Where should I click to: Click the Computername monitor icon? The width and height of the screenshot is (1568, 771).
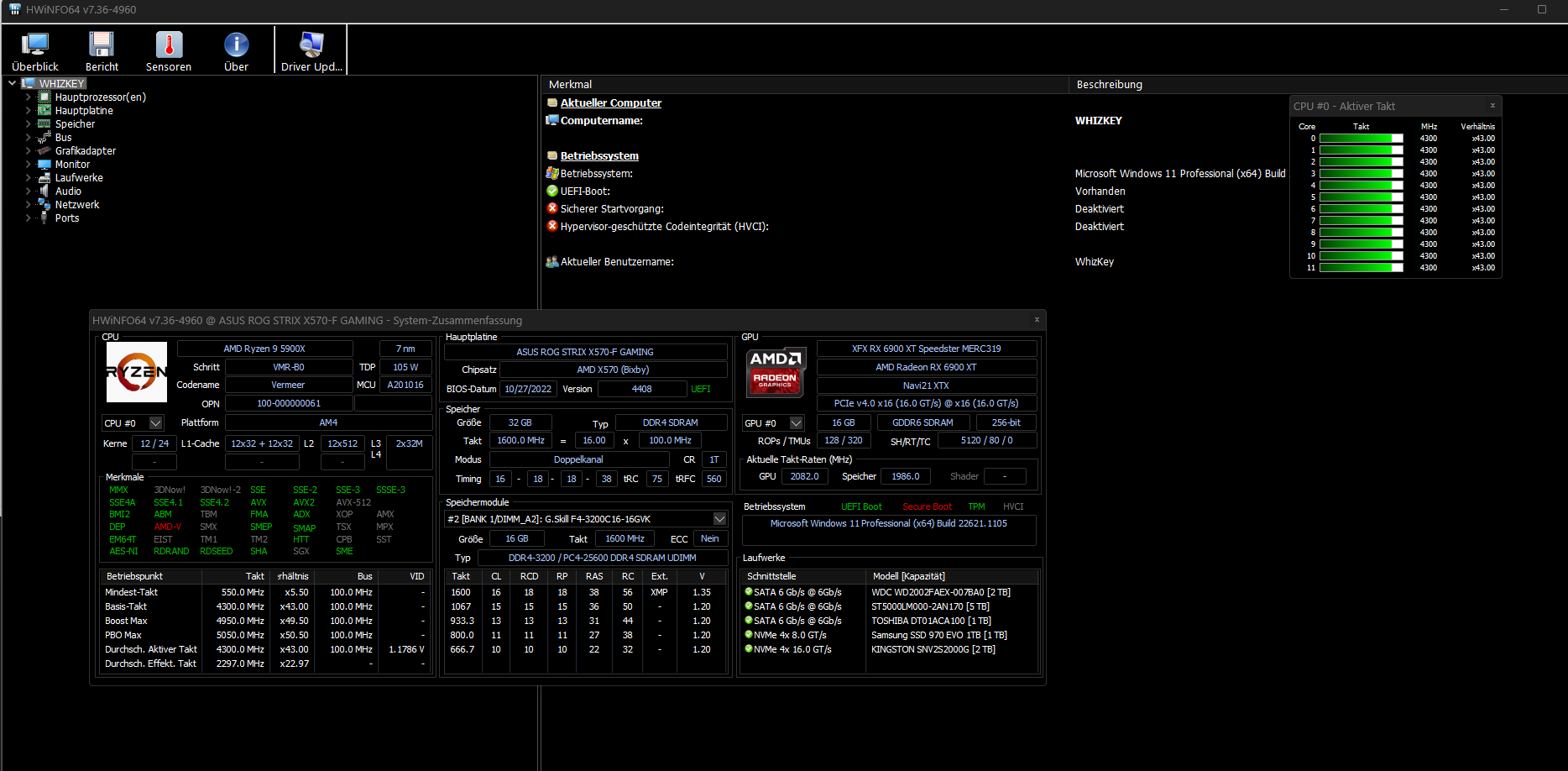point(552,120)
